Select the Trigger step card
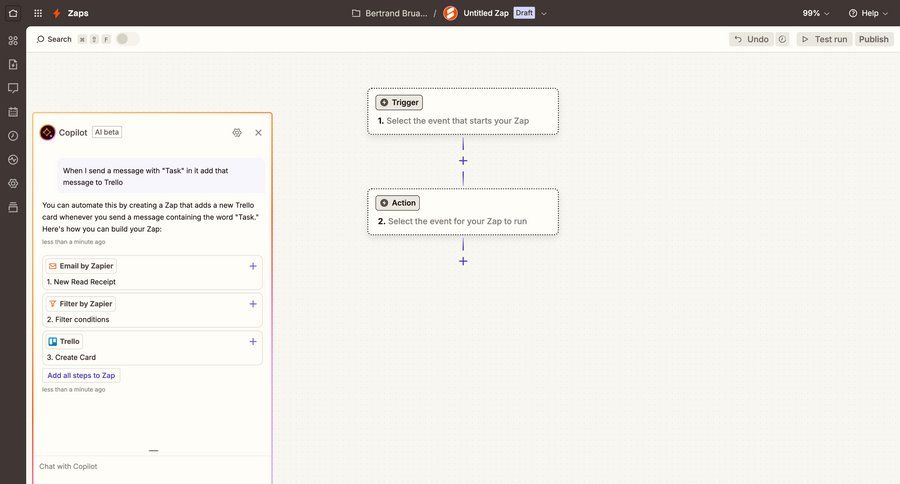The image size is (900, 484). pyautogui.click(x=463, y=111)
